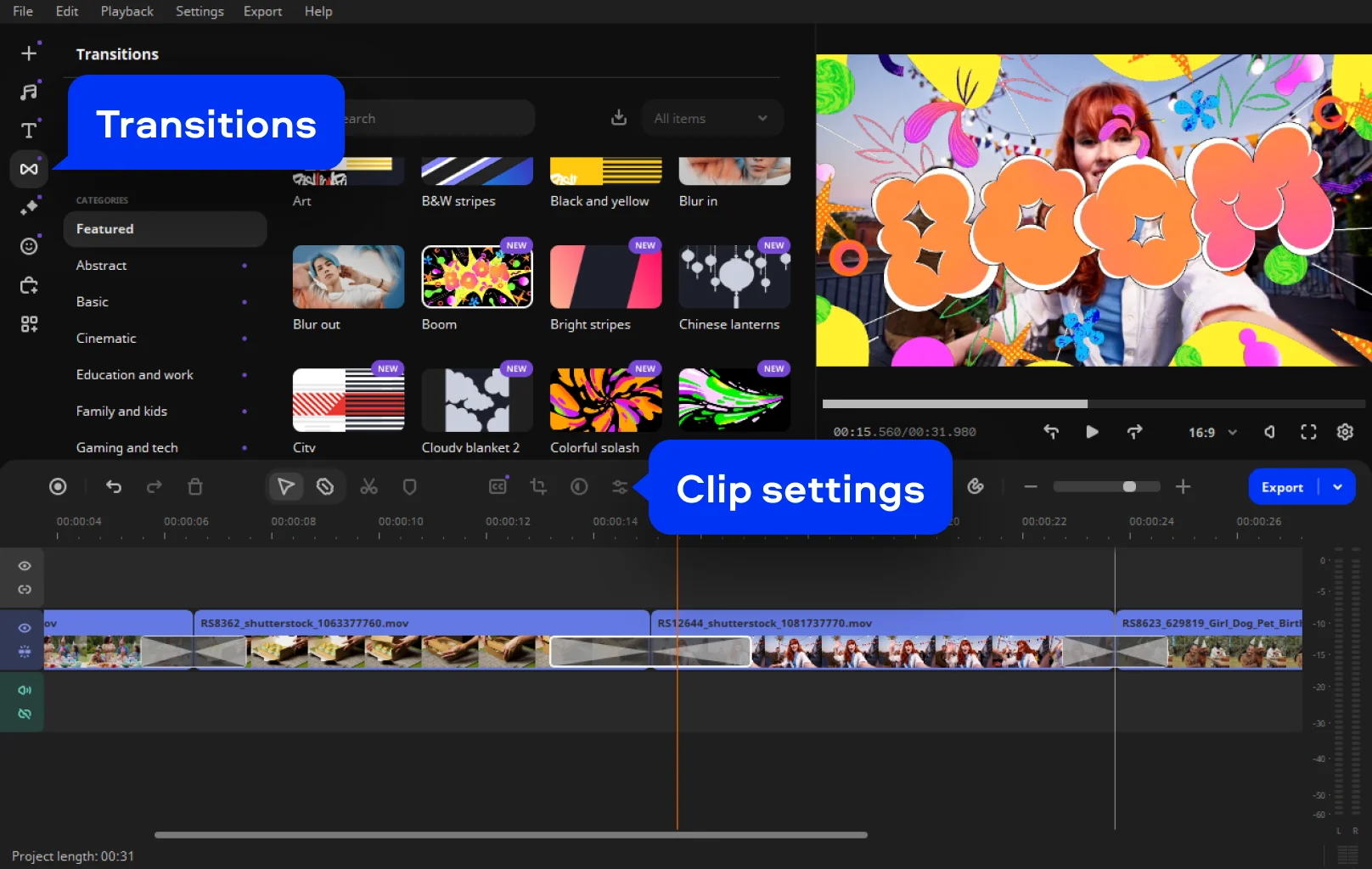1372x869 pixels.
Task: Expand the 16:9 aspect ratio dropdown
Action: click(x=1212, y=433)
